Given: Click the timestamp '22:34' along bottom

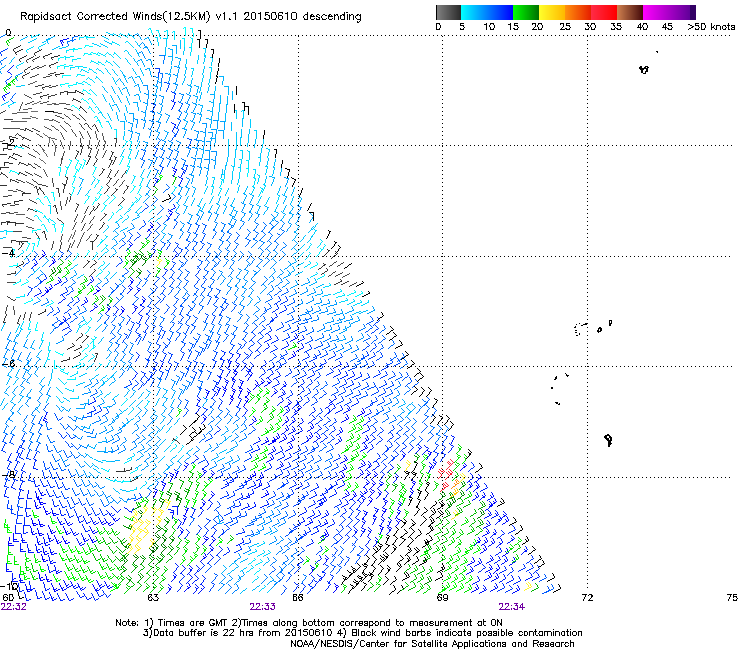Looking at the screenshot, I should [x=512, y=607].
